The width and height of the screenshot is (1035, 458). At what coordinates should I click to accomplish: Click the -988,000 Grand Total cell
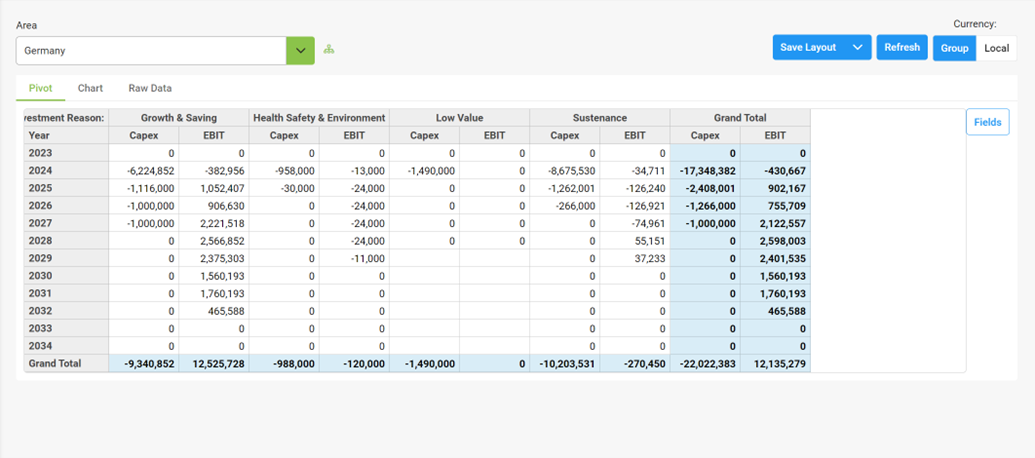coord(284,363)
